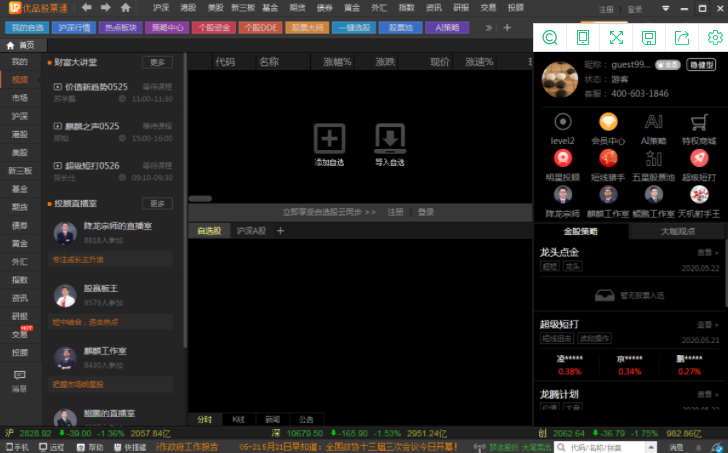Viewport: 728px width, 453px height.
Task: Click the mobile phone icon in toolbar
Action: (582, 38)
